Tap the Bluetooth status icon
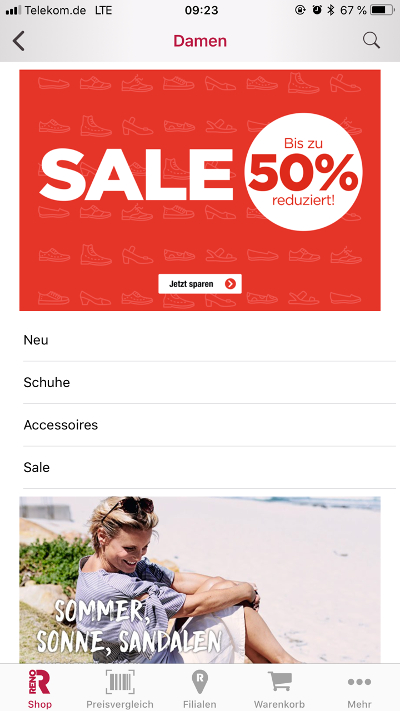 point(331,10)
